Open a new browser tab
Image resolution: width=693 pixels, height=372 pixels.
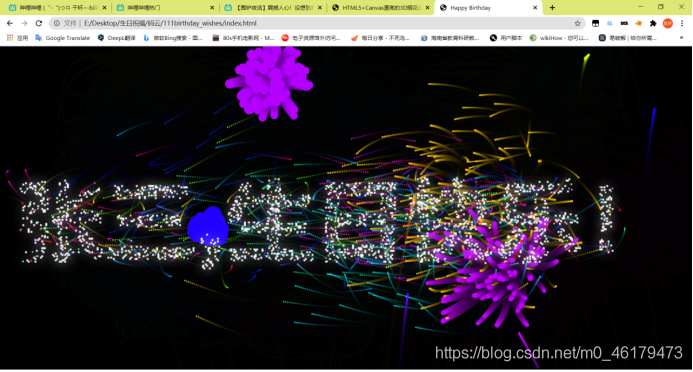(x=552, y=8)
